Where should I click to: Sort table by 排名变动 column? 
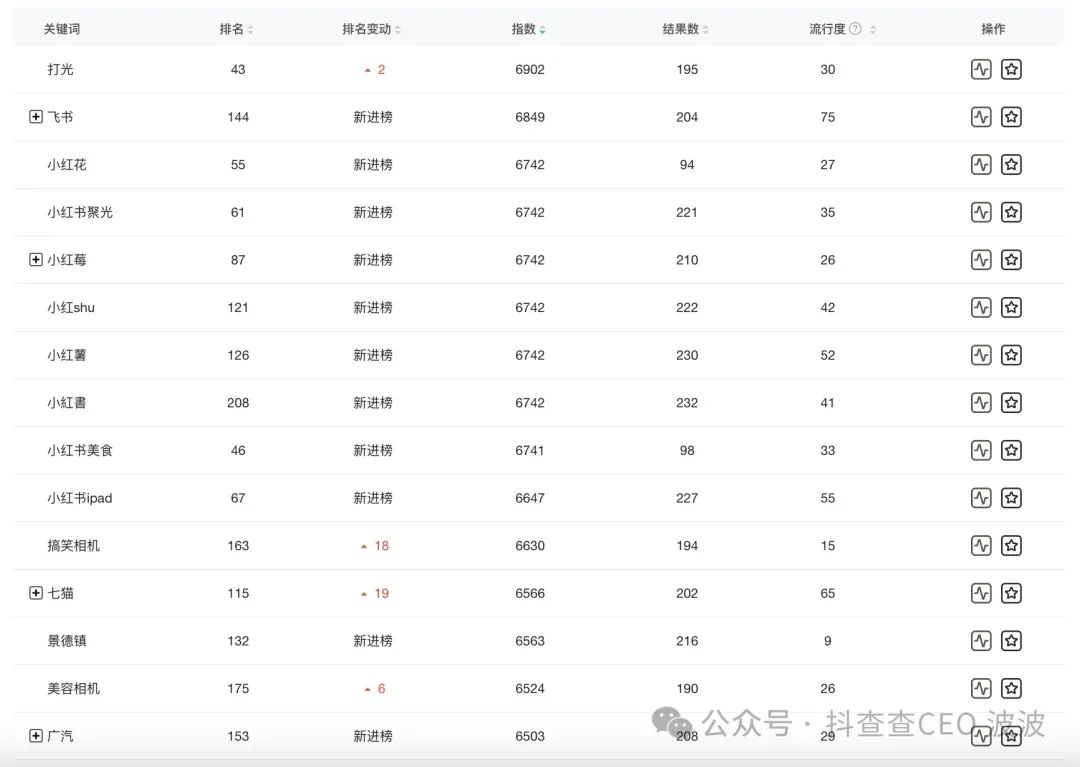pos(372,29)
